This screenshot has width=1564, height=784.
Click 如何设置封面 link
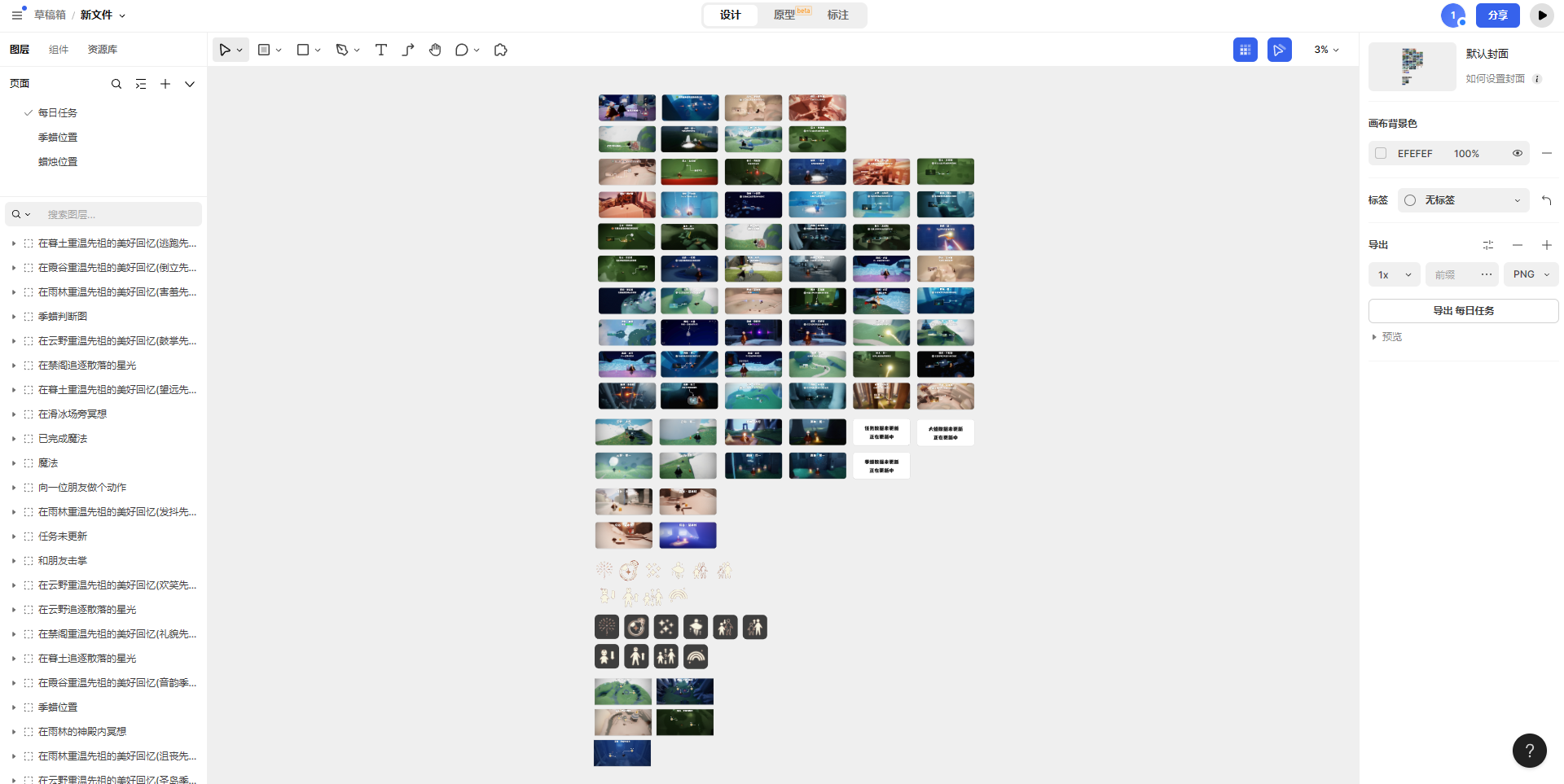pos(1496,79)
